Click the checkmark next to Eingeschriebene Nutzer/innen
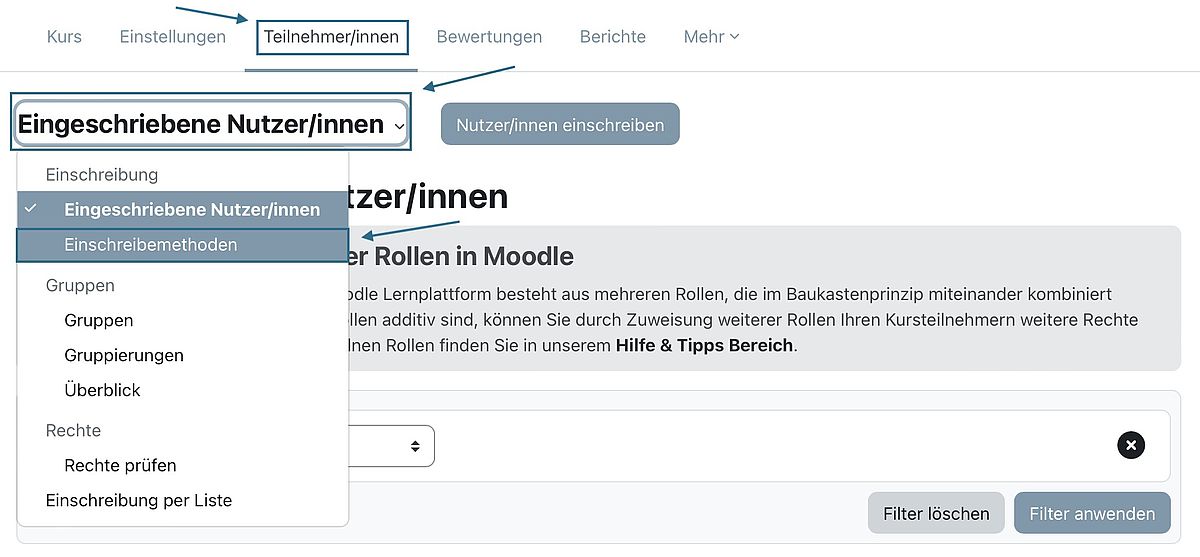The image size is (1200, 557). click(32, 208)
